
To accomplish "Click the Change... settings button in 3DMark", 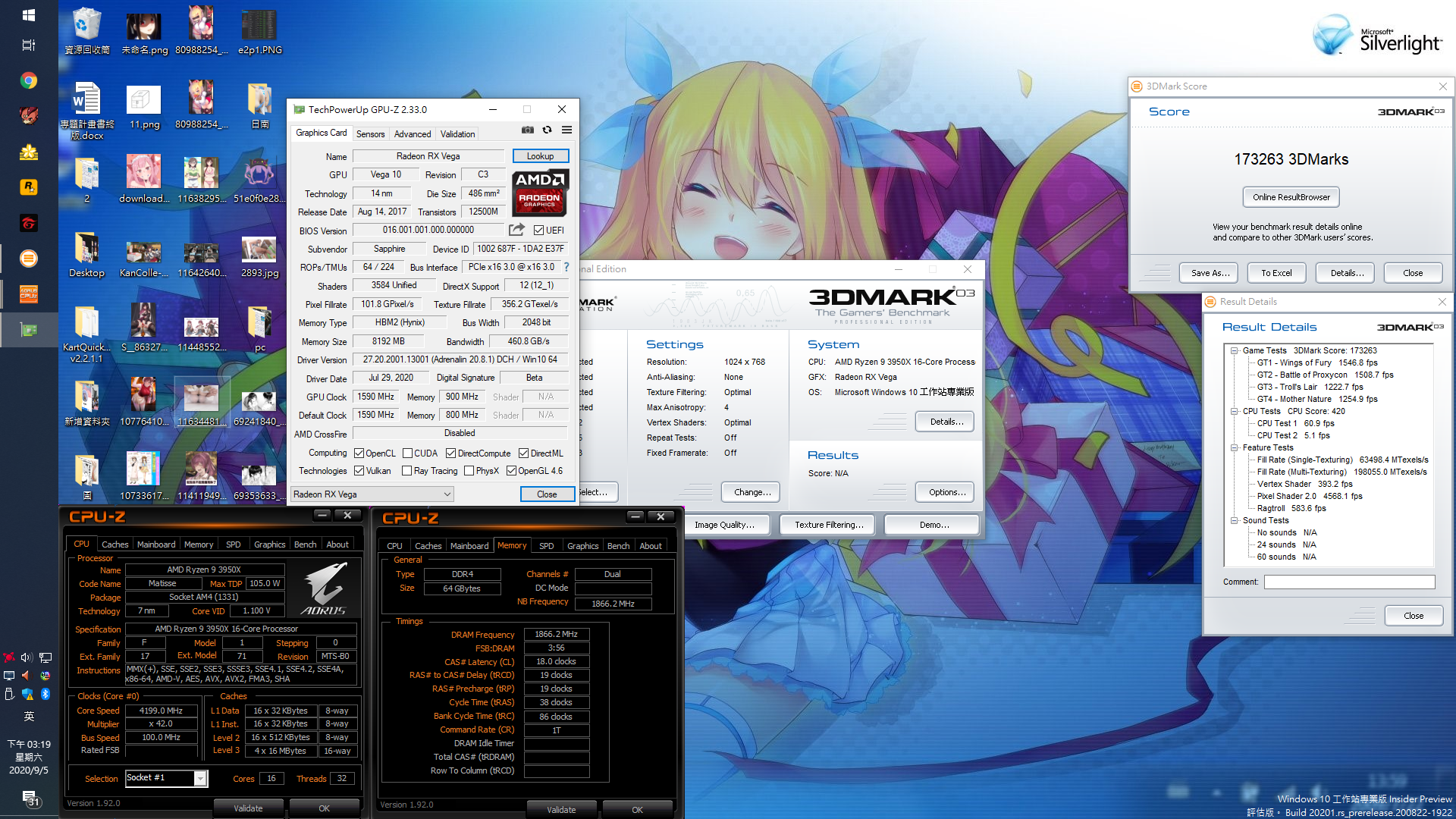I will tap(752, 492).
